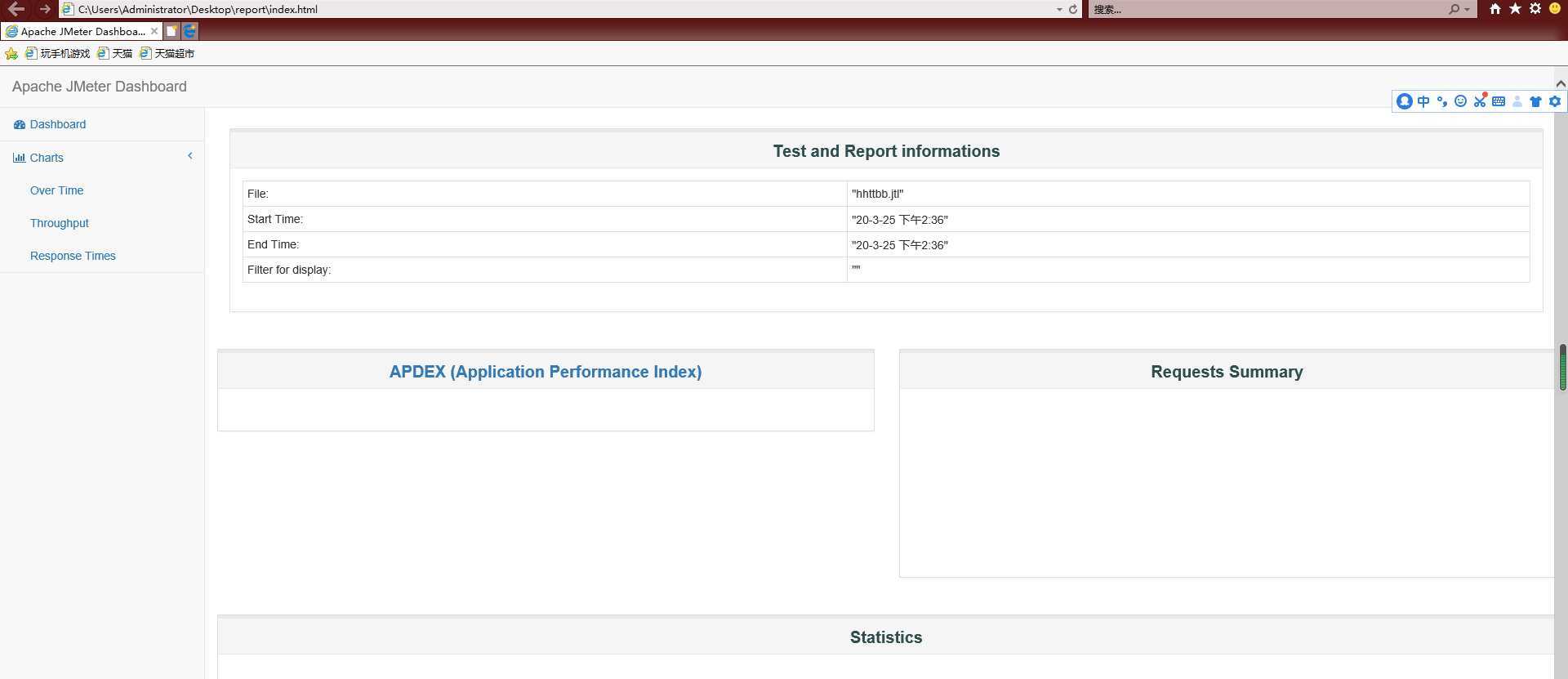Screen dimensions: 1568x679
Task: Click the Start Time value cell
Action: [x=1188, y=219]
